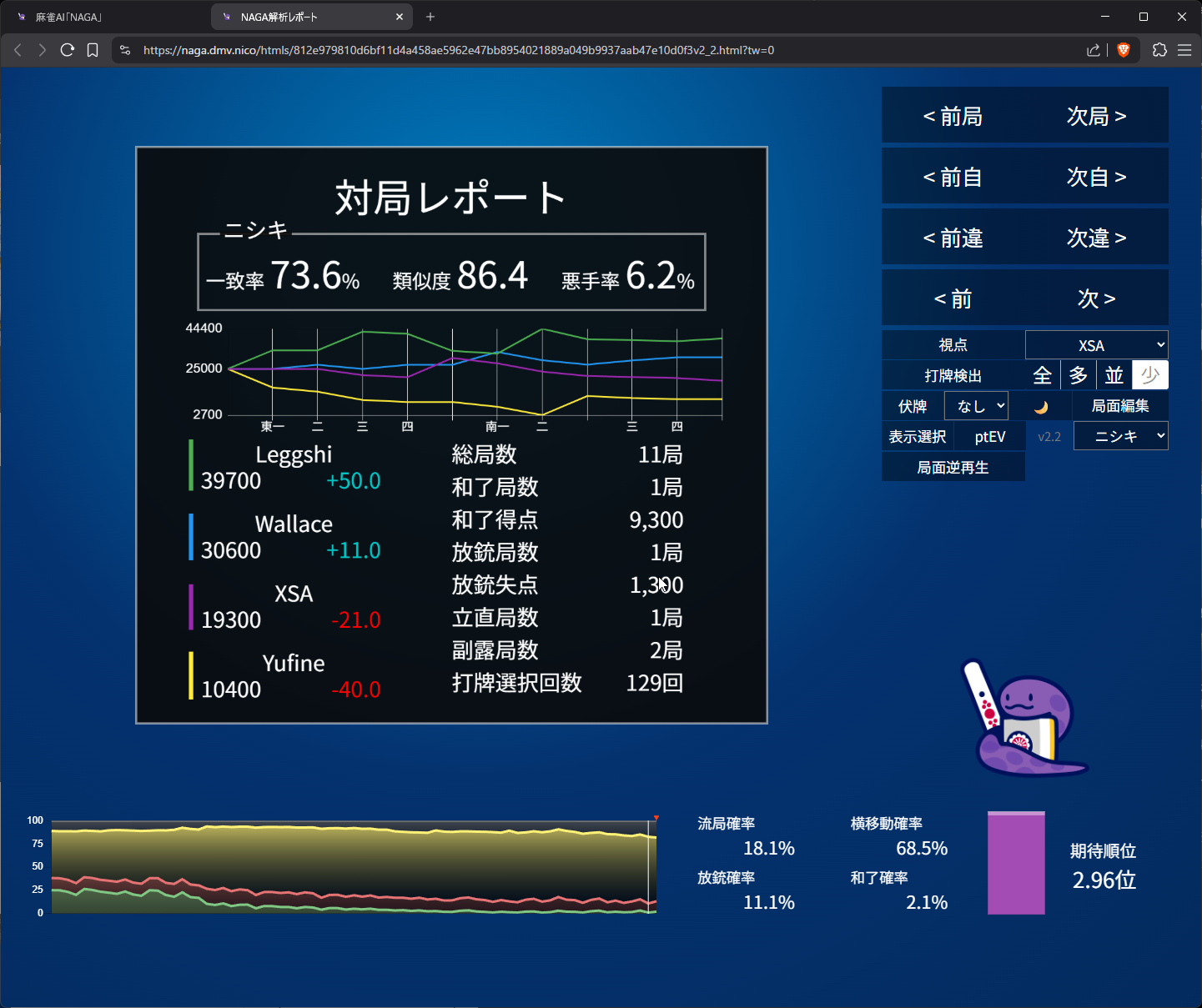Image resolution: width=1202 pixels, height=1008 pixels.
Task: Open a new browser tab
Action: click(x=430, y=17)
